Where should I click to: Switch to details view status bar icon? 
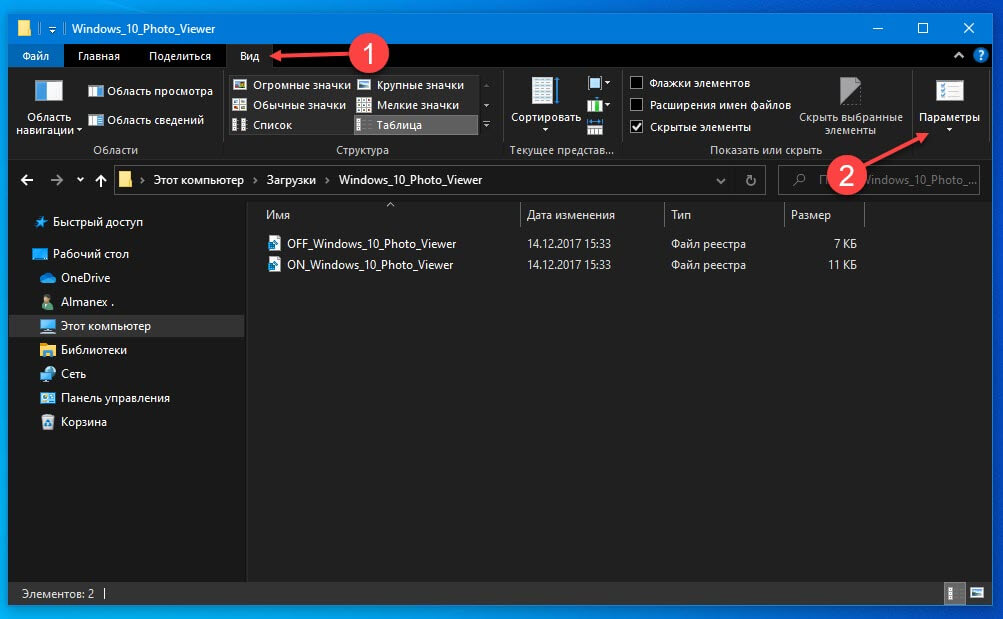pos(952,593)
